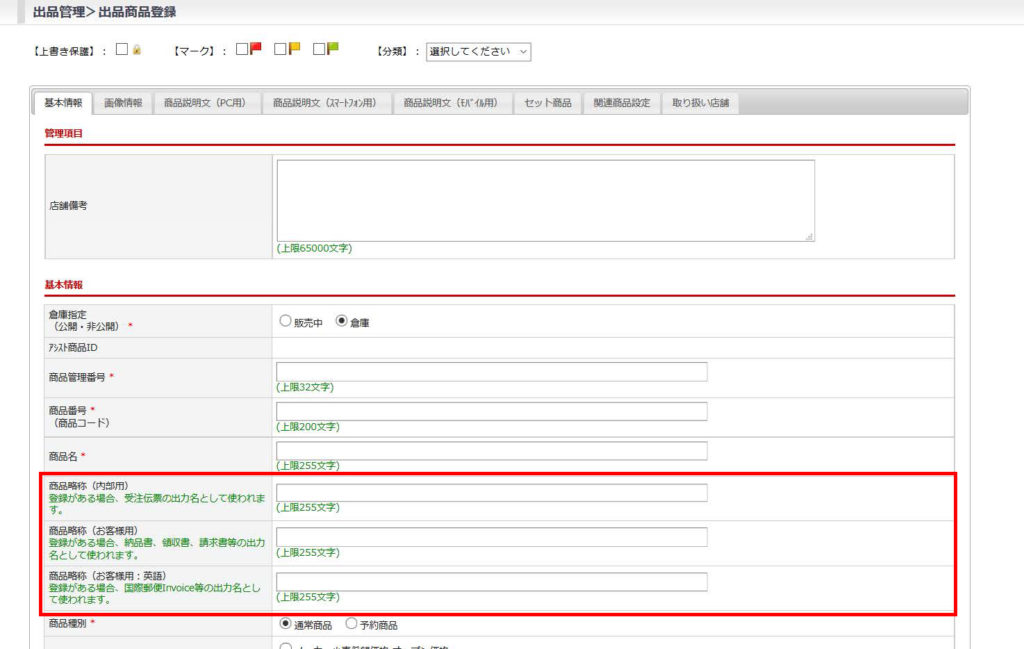Image resolution: width=1024 pixels, height=649 pixels.
Task: Click into the 店舗備考 text area
Action: click(x=545, y=200)
